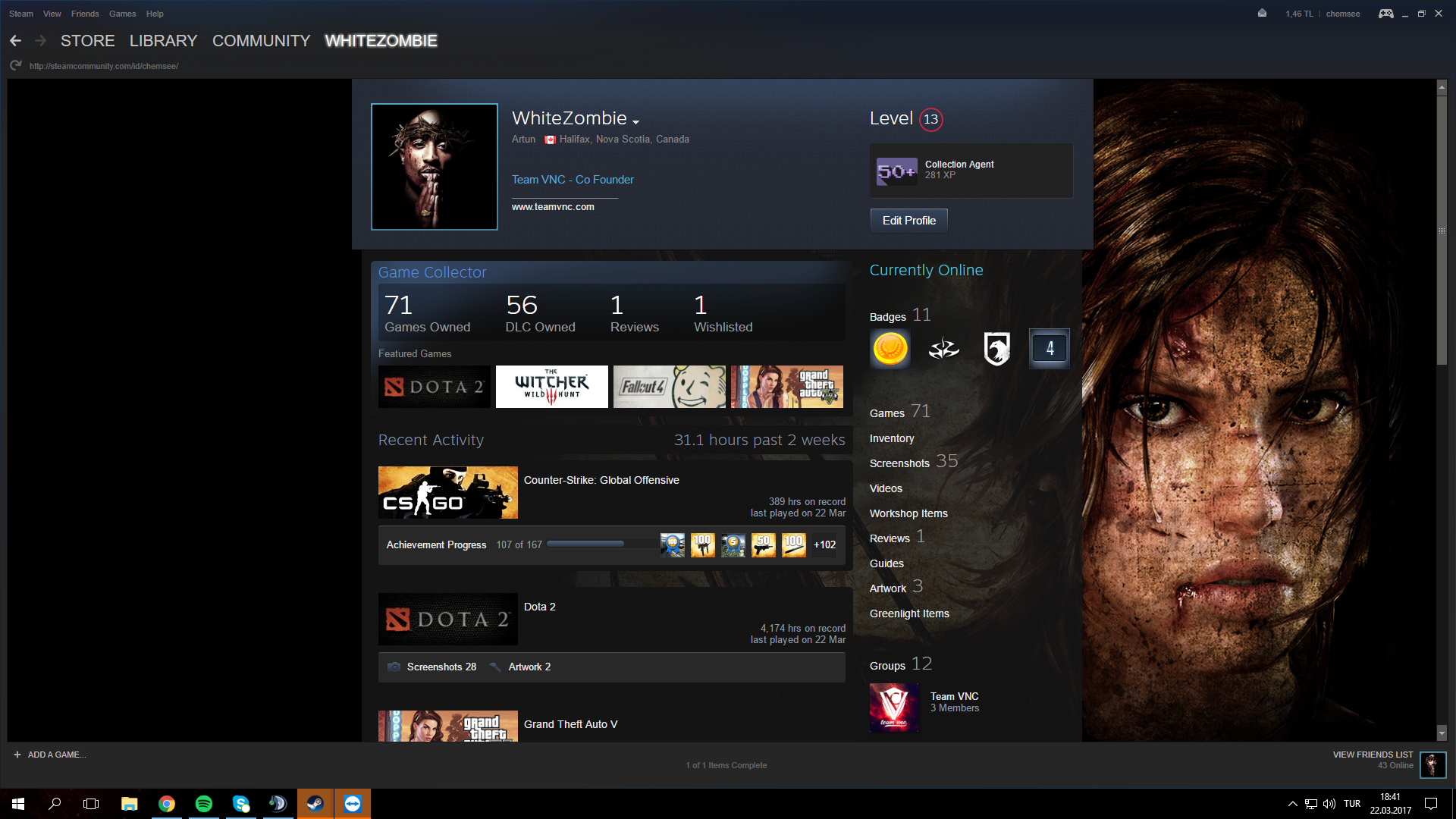Click the wallet balance 1,46 TL
The width and height of the screenshot is (1456, 819).
(1299, 14)
